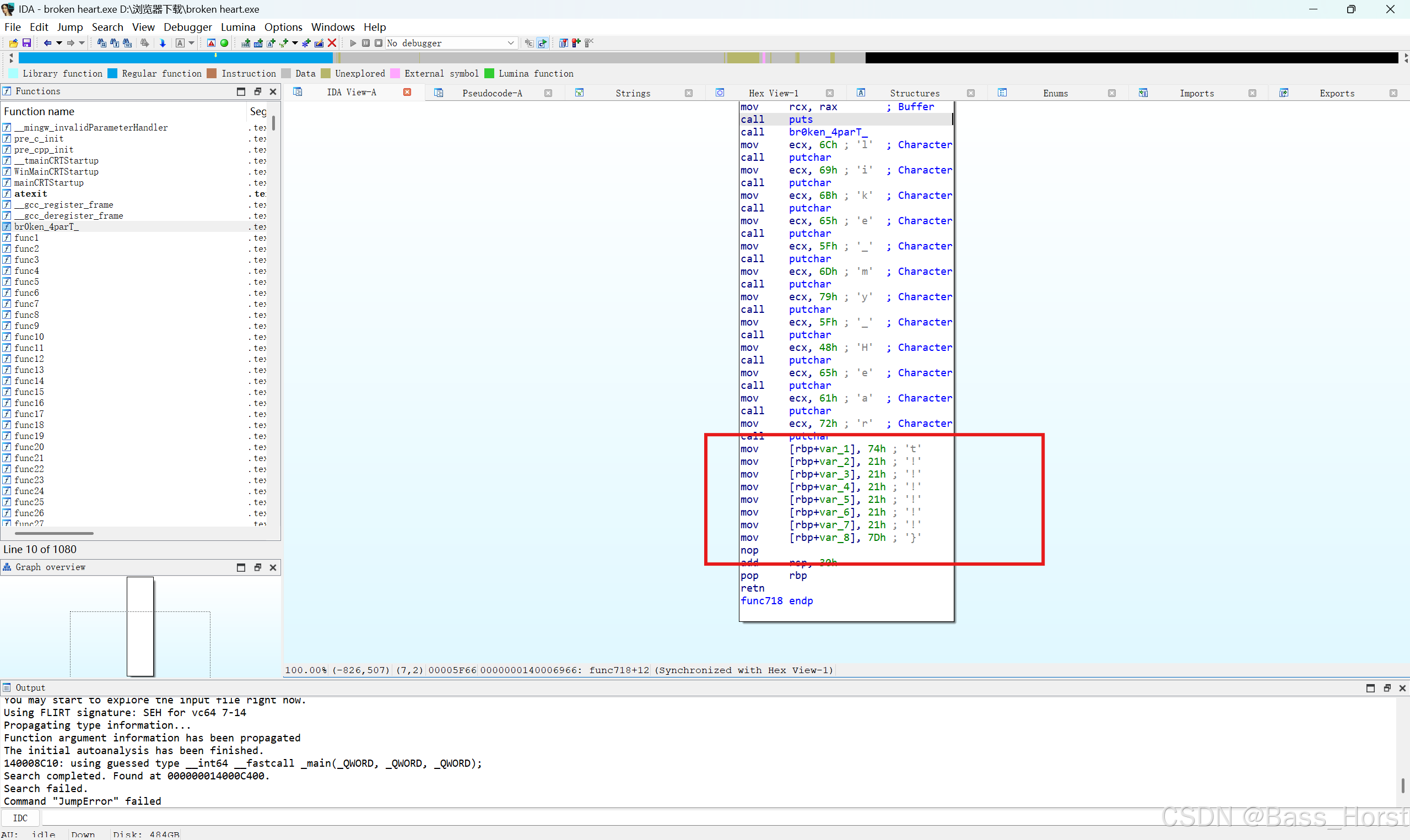Viewport: 1410px width, 840px height.
Task: Open the text style A dropdown arrow
Action: [x=191, y=43]
